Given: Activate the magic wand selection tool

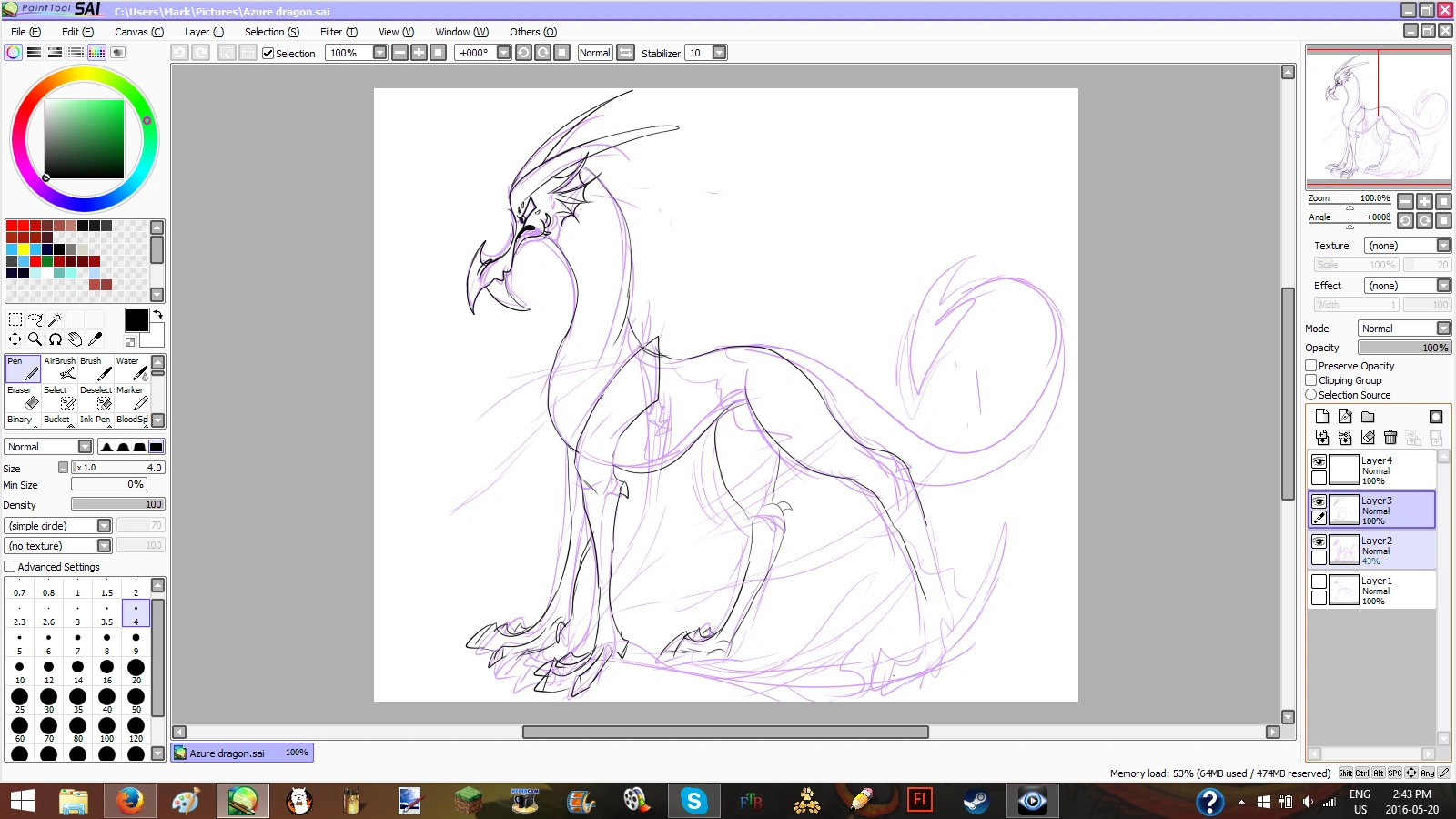Looking at the screenshot, I should 55,319.
